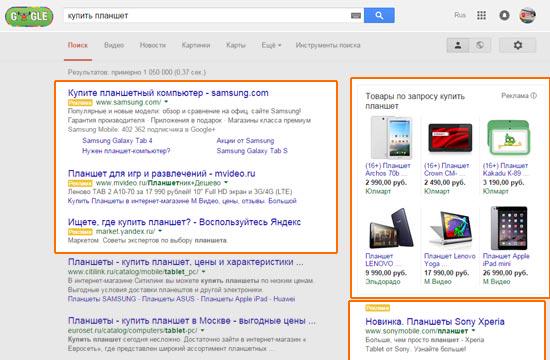Image resolution: width=550 pixels, height=360 pixels.
Task: Select the Поиск tab
Action: click(x=78, y=45)
